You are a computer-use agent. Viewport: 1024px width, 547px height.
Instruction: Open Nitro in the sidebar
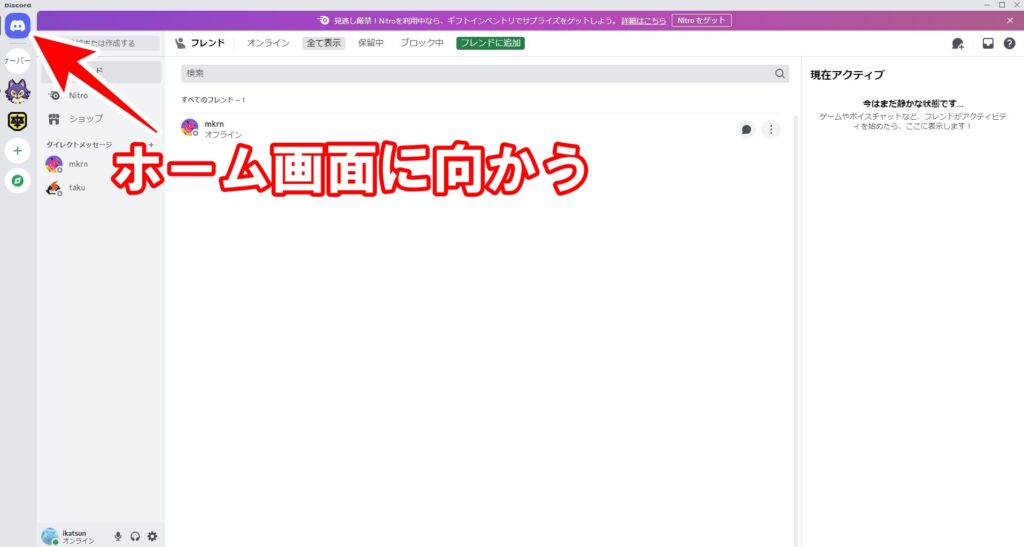(x=101, y=95)
